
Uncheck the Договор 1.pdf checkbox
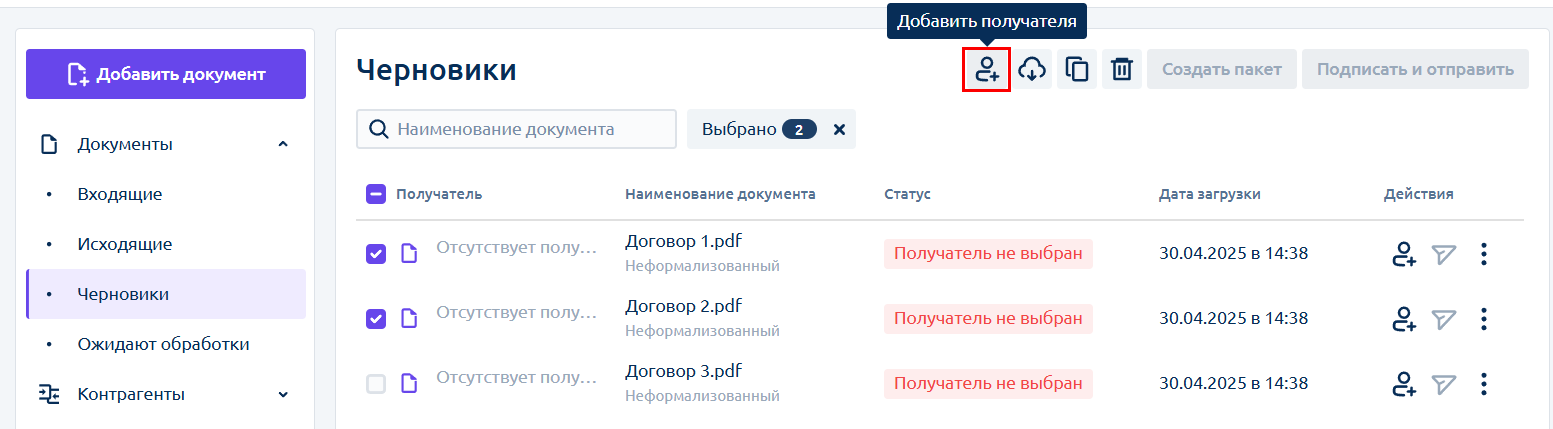pos(376,254)
